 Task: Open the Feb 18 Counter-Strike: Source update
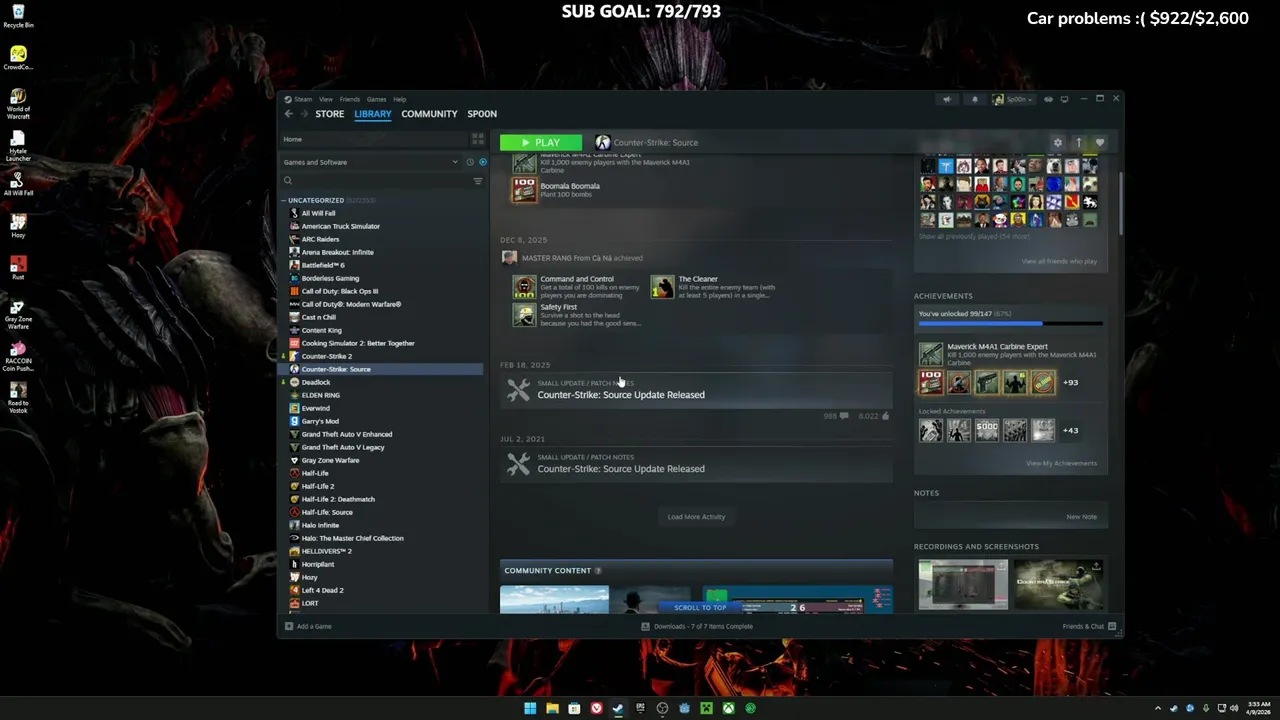click(696, 390)
